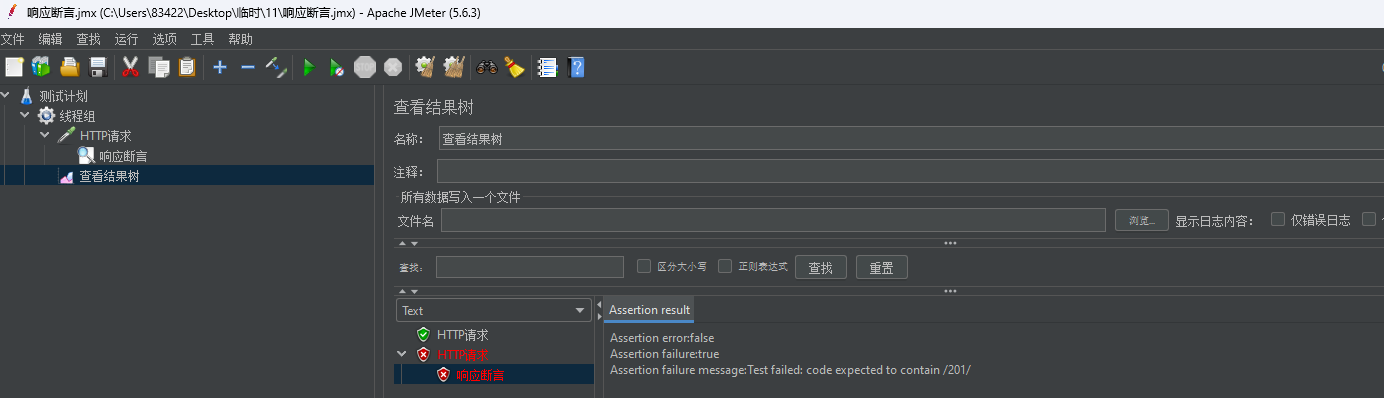Click green shield icon of successful HTTP请求
Viewport: 1384px width, 398px height.
tap(424, 335)
